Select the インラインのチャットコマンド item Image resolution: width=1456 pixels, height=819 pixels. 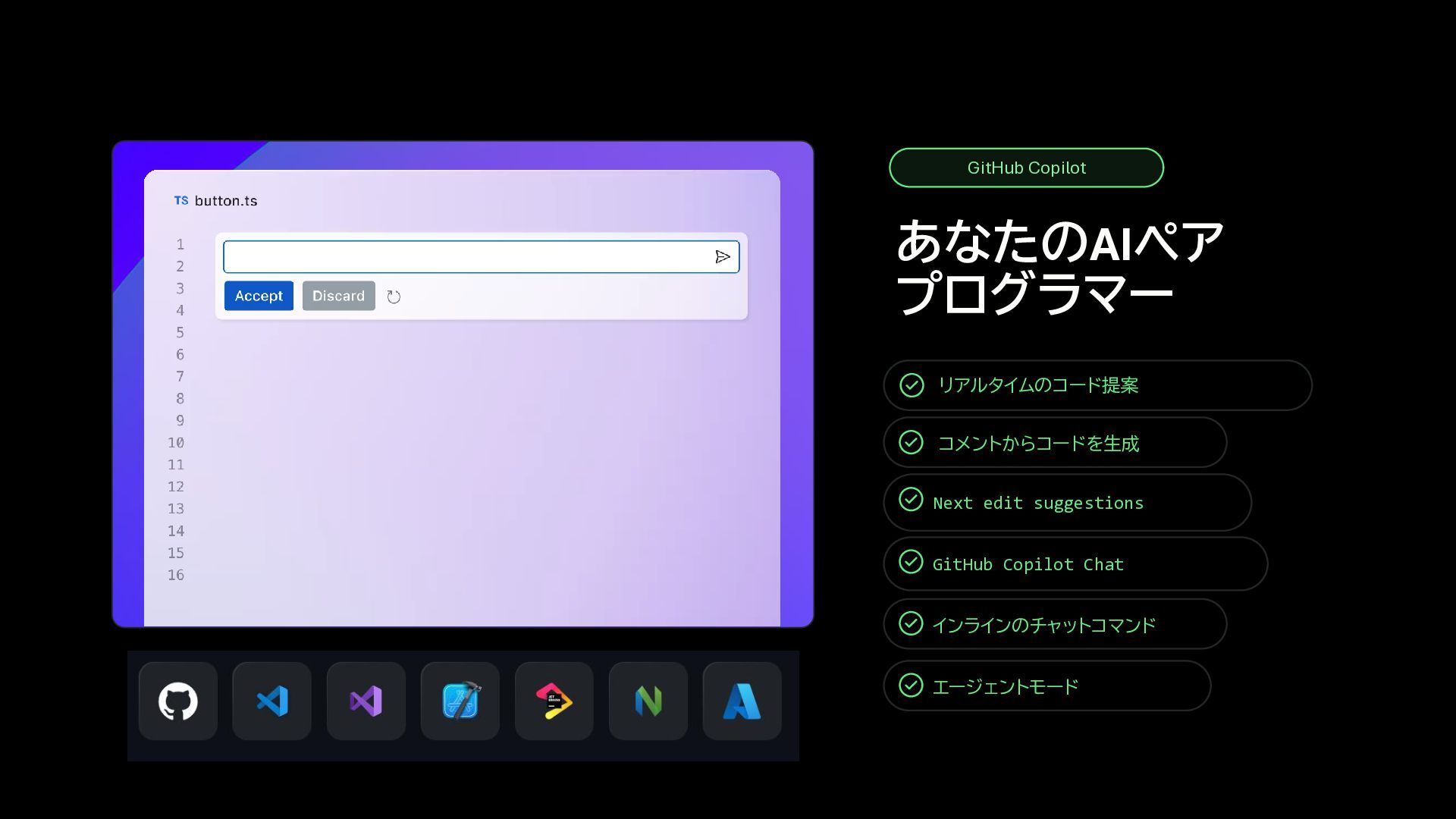[1043, 625]
